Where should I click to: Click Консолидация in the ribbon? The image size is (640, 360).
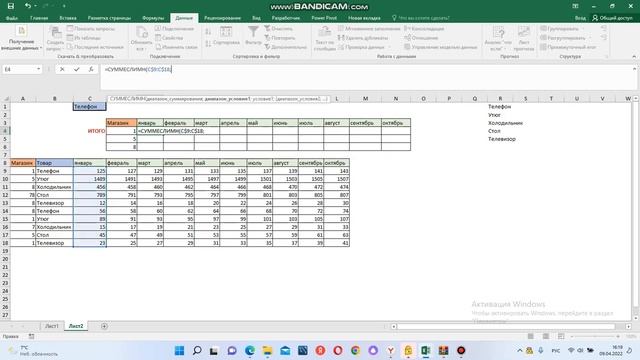pyautogui.click(x=424, y=29)
